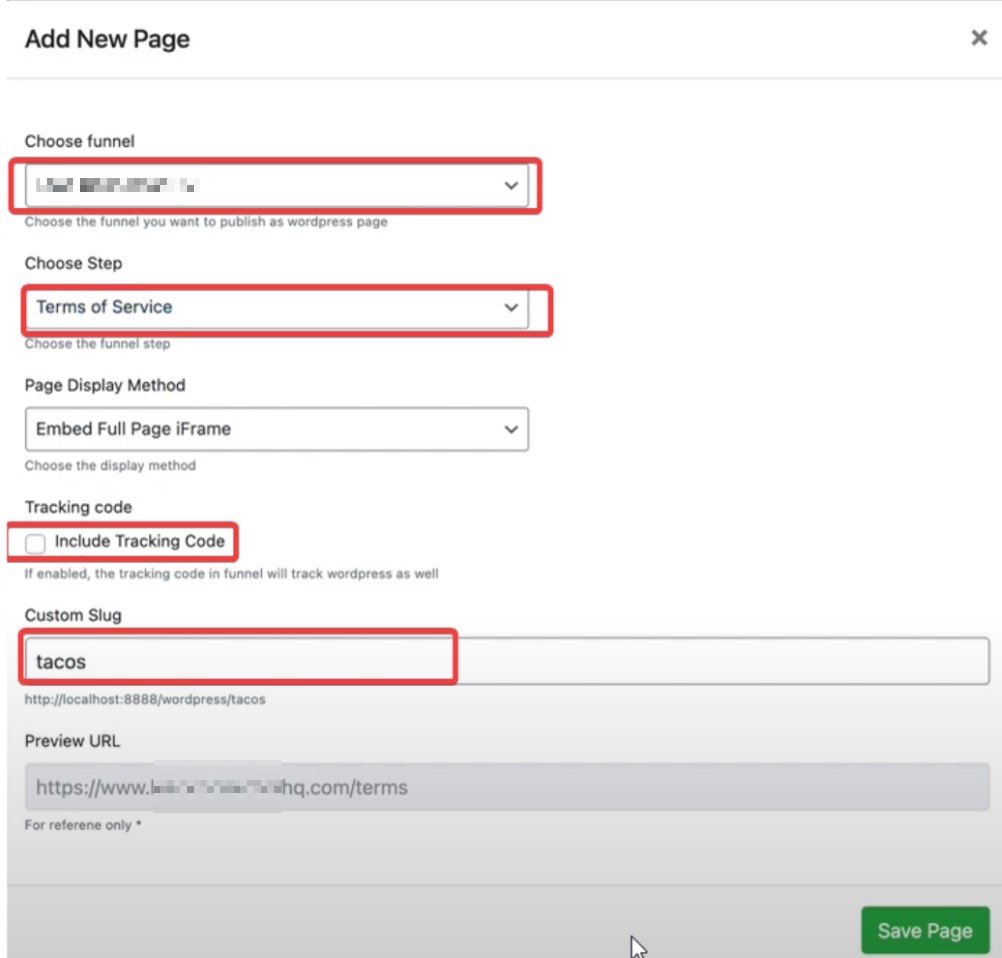Click the "Custom Slug" field label
This screenshot has width=1002, height=958.
click(x=73, y=615)
